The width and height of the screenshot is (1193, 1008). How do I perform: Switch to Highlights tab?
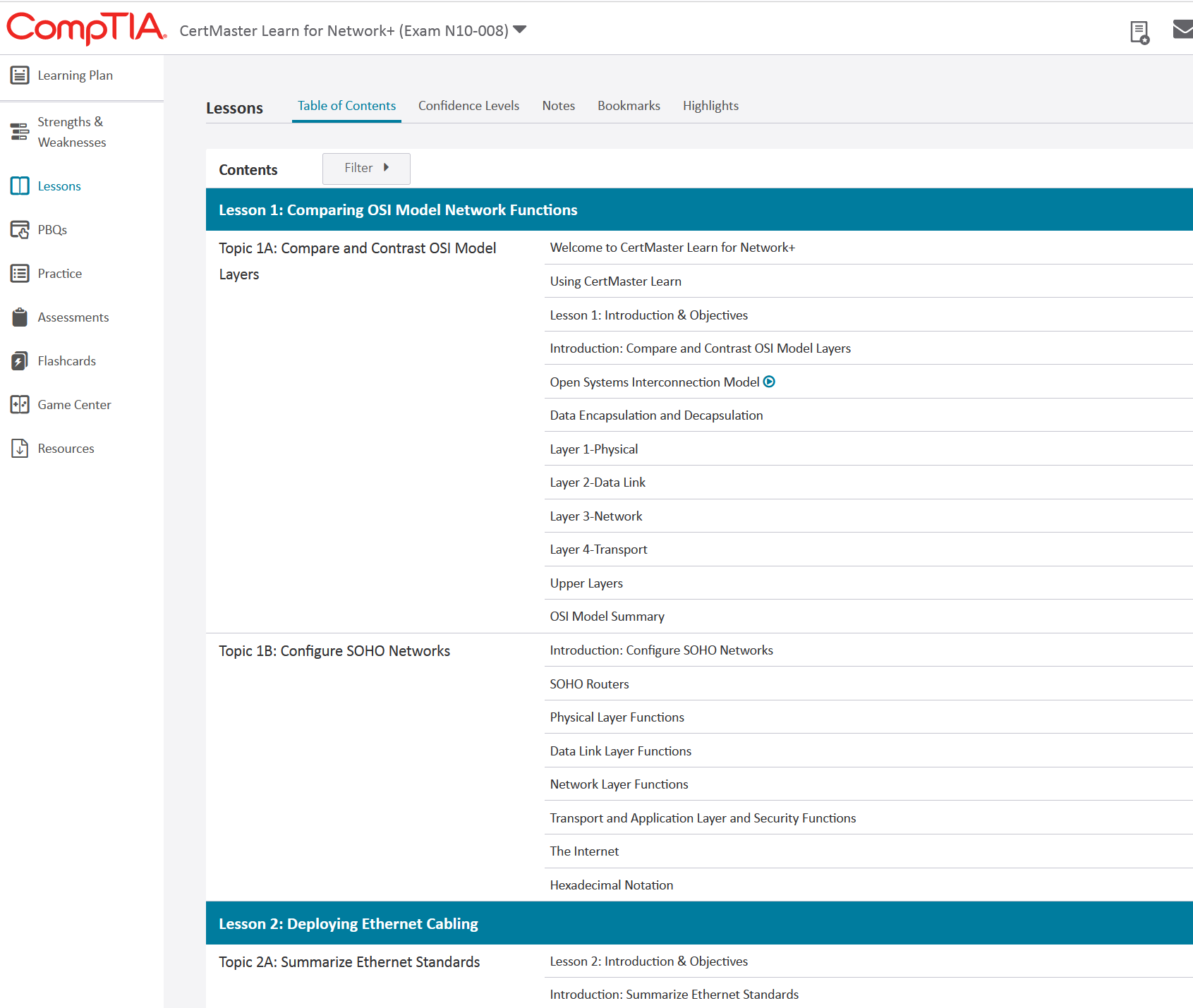(x=710, y=106)
